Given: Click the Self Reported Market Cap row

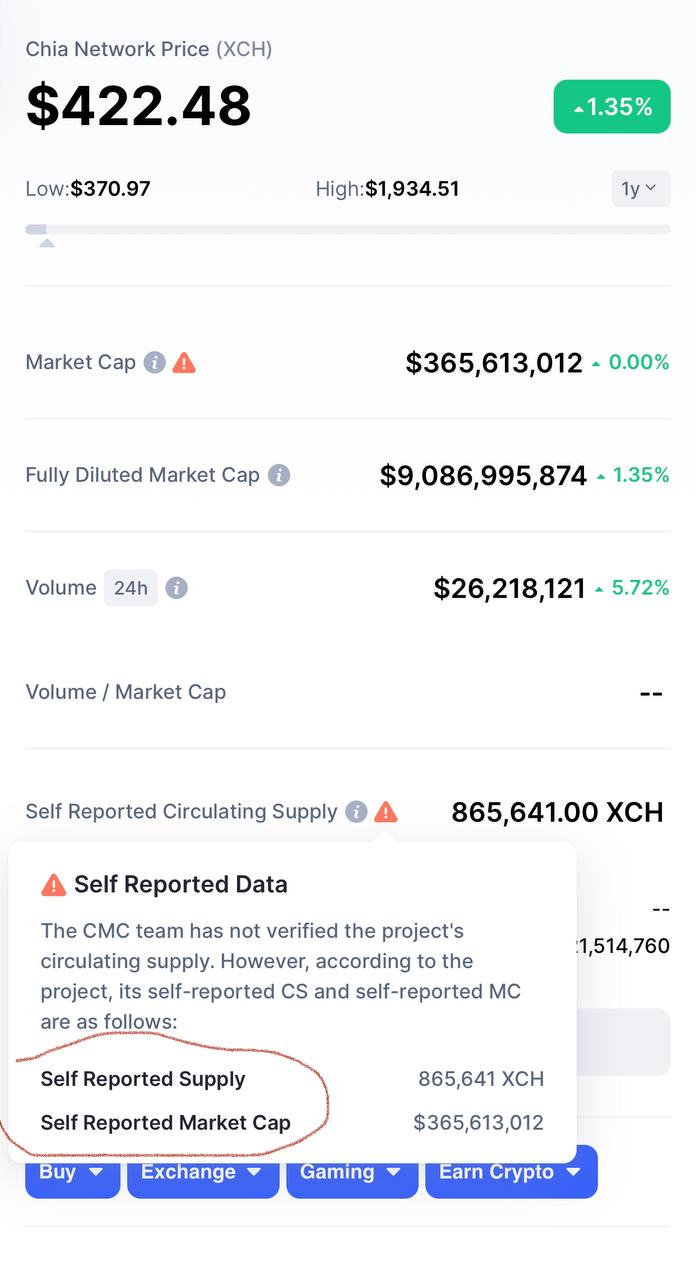Looking at the screenshot, I should click(x=292, y=1123).
